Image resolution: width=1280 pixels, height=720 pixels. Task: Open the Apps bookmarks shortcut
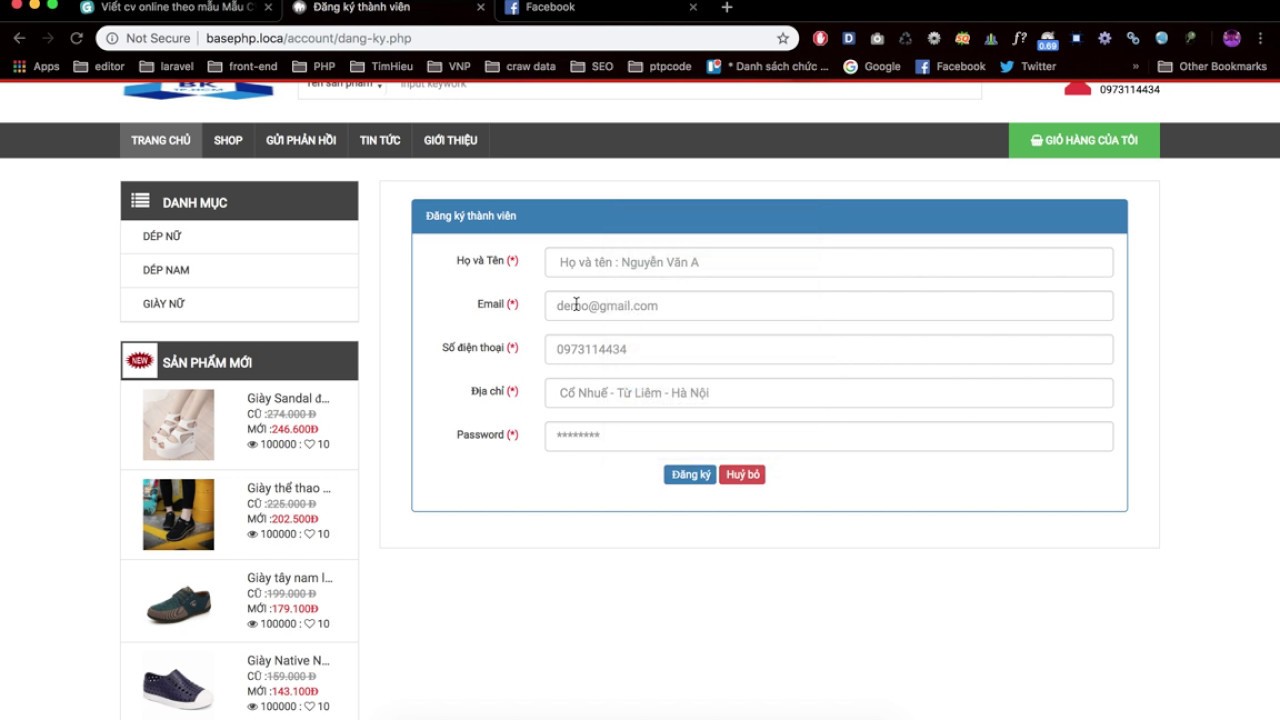tap(36, 66)
